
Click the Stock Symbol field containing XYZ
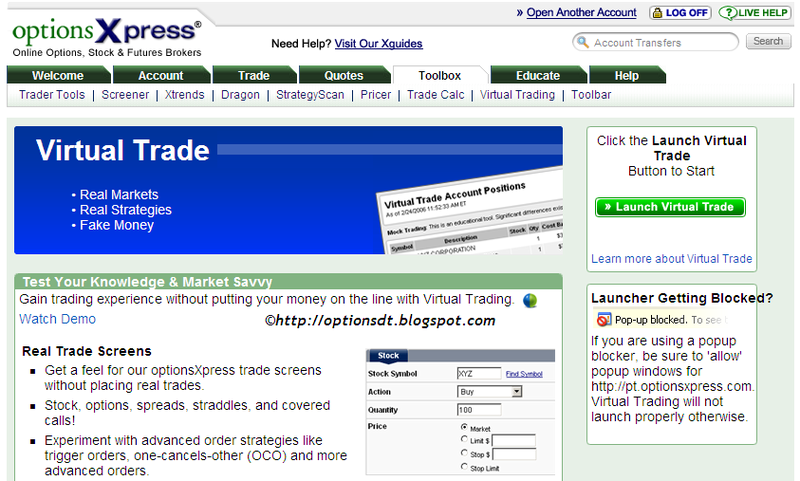point(479,373)
